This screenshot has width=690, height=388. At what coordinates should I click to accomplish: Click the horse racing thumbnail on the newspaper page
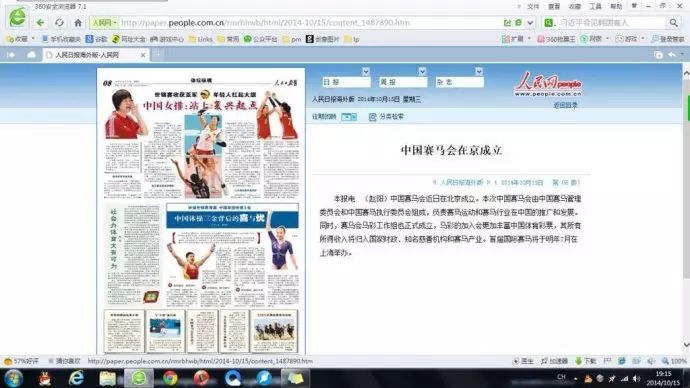[274, 330]
